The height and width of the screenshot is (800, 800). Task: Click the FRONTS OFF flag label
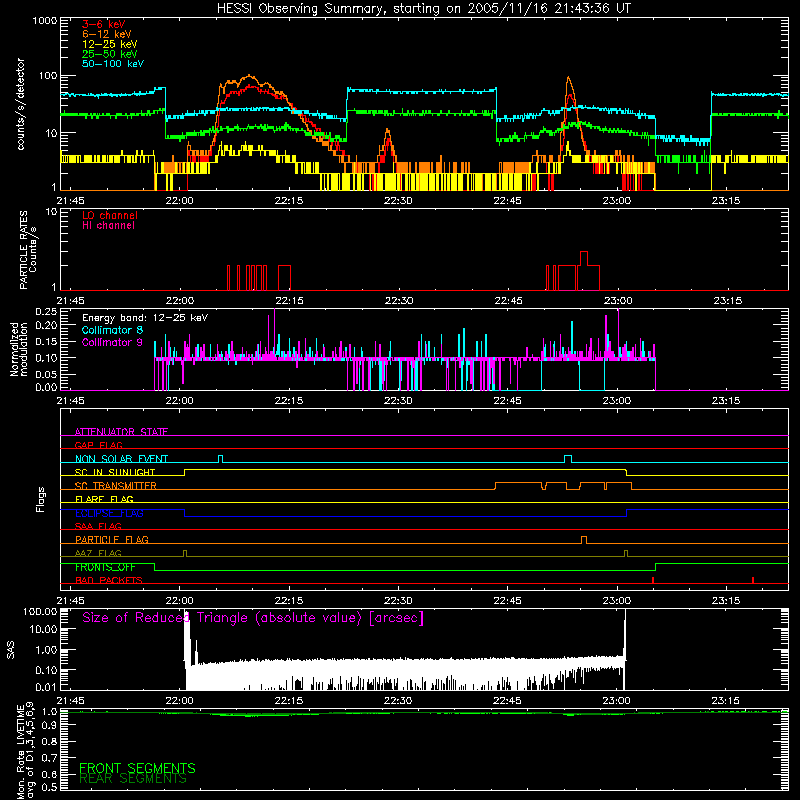[x=105, y=567]
